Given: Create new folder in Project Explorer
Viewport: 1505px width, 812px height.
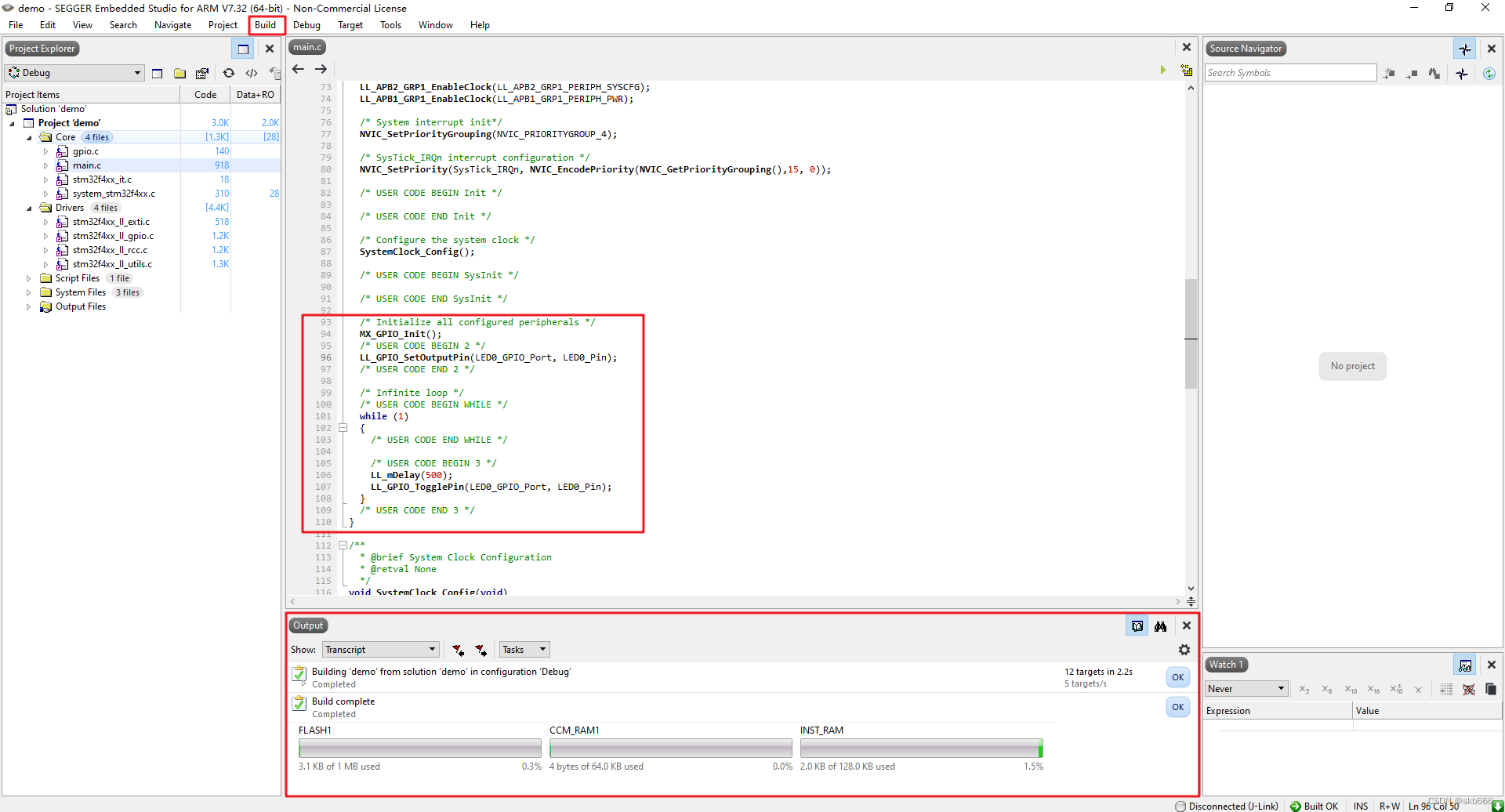Looking at the screenshot, I should (180, 73).
